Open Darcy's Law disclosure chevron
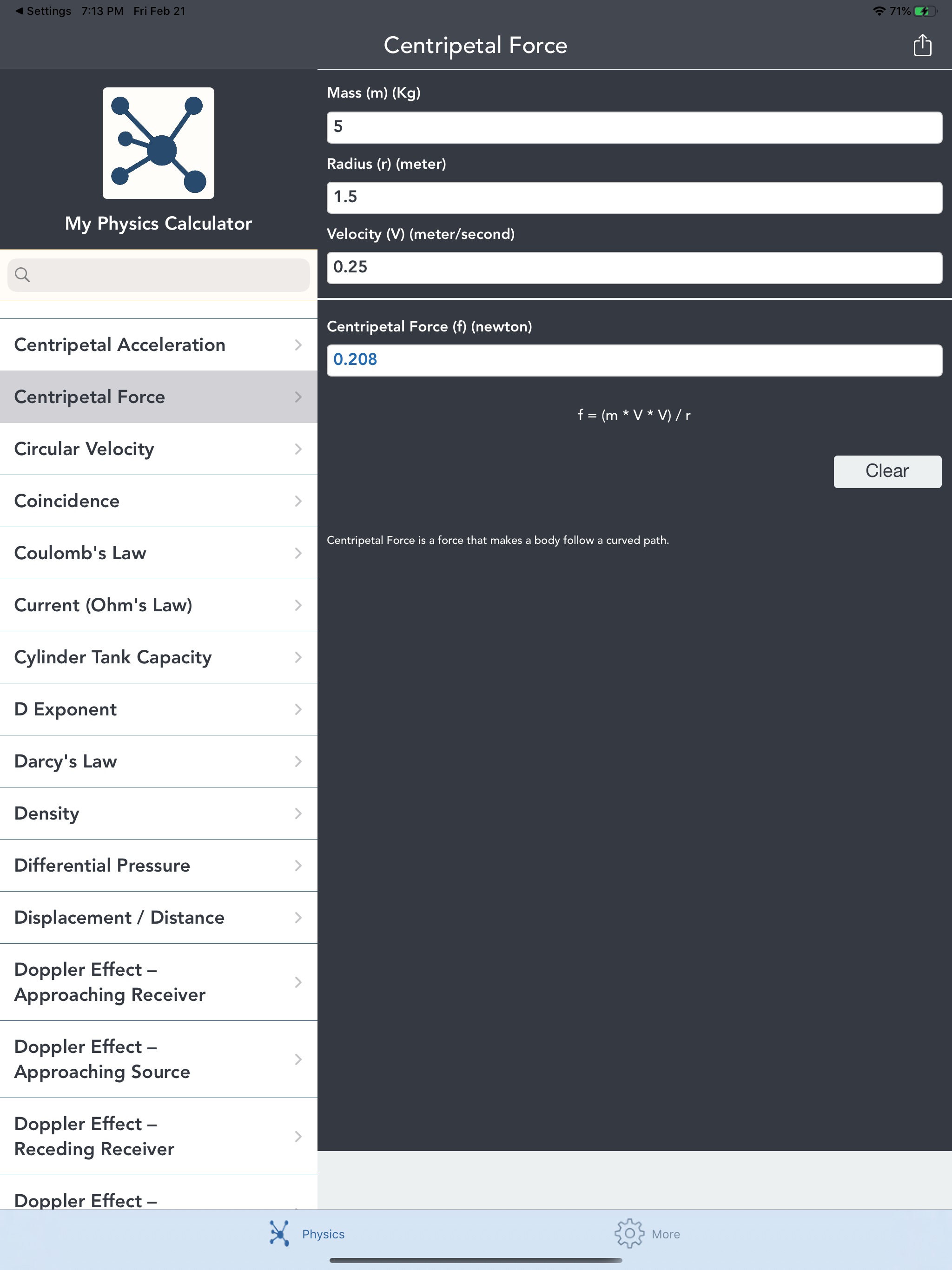The width and height of the screenshot is (952, 1270). pyautogui.click(x=298, y=761)
